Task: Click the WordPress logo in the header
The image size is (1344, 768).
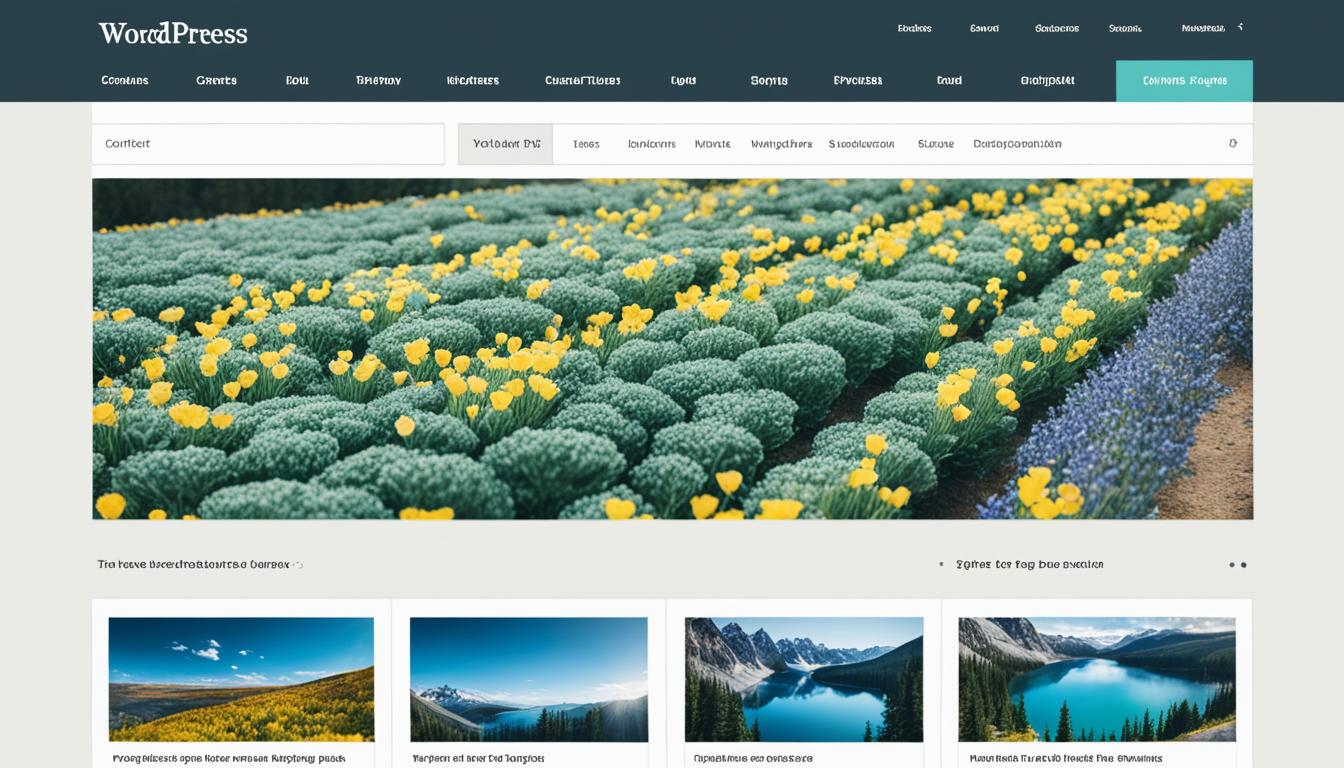Action: click(171, 32)
